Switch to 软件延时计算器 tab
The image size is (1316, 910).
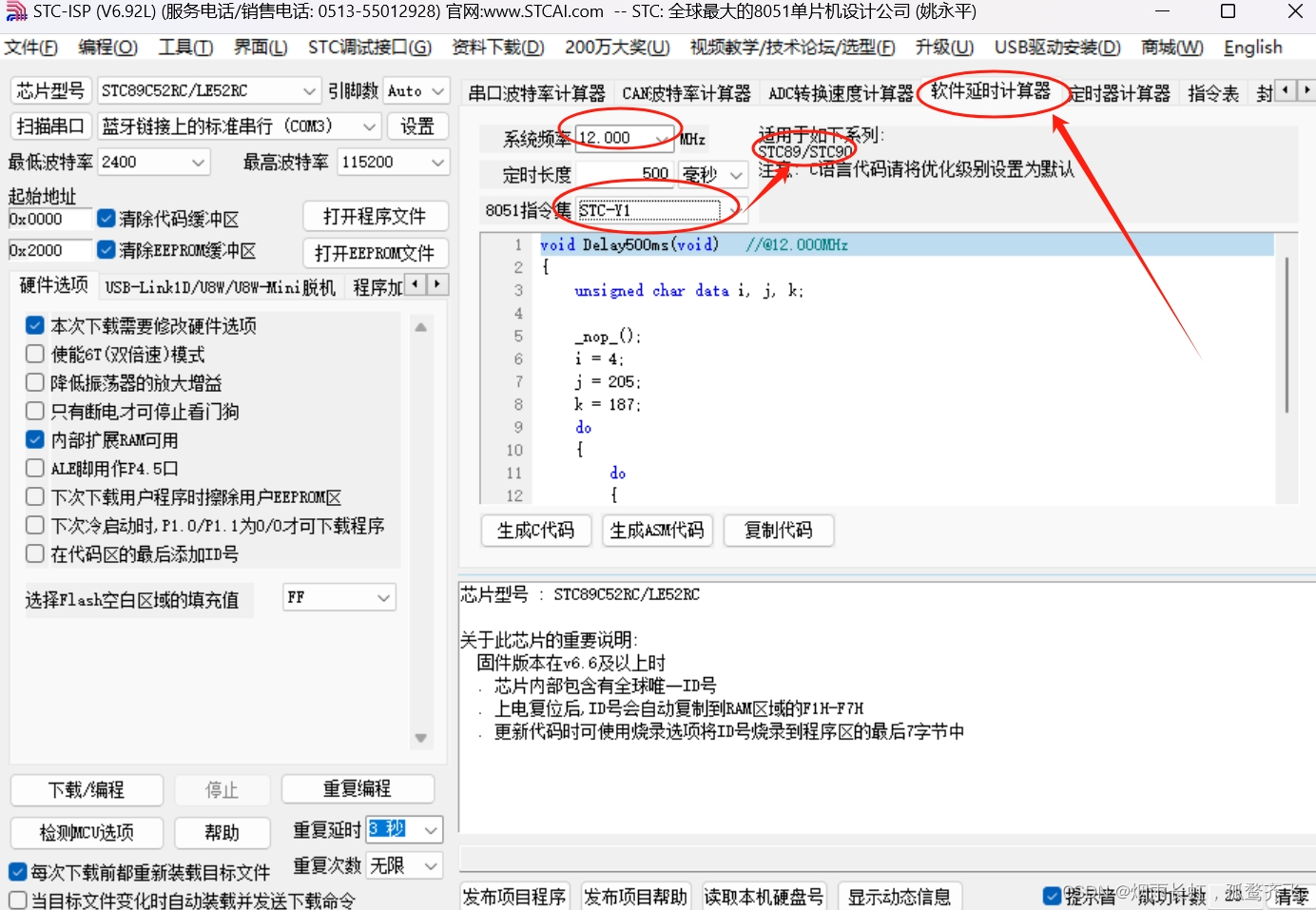pos(991,91)
